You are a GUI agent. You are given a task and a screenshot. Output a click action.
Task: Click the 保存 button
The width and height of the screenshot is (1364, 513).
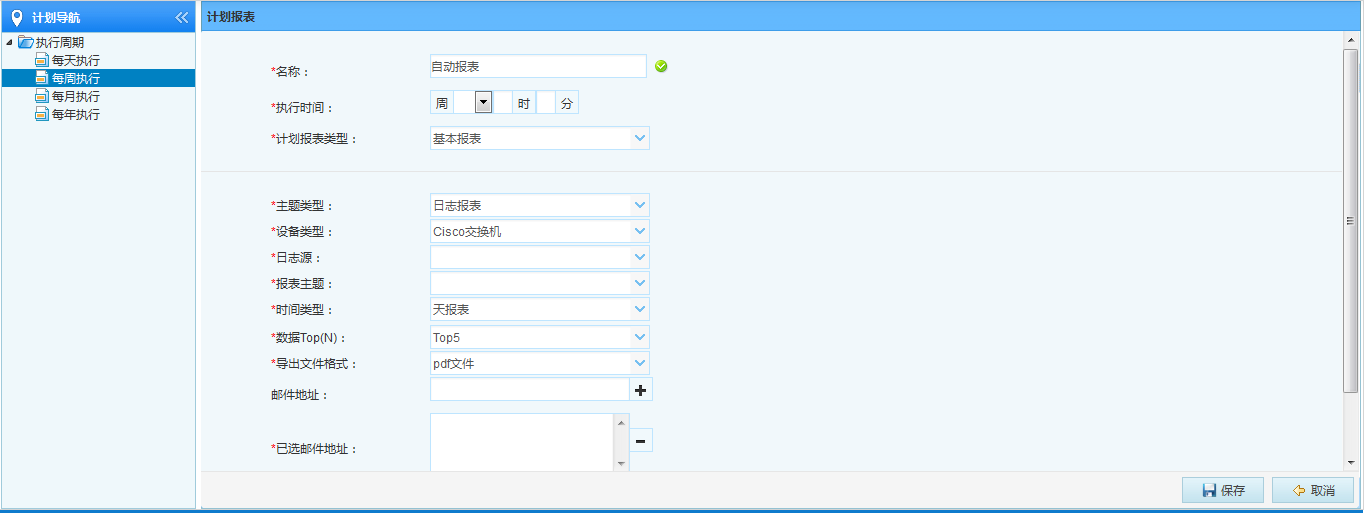pyautogui.click(x=1222, y=490)
